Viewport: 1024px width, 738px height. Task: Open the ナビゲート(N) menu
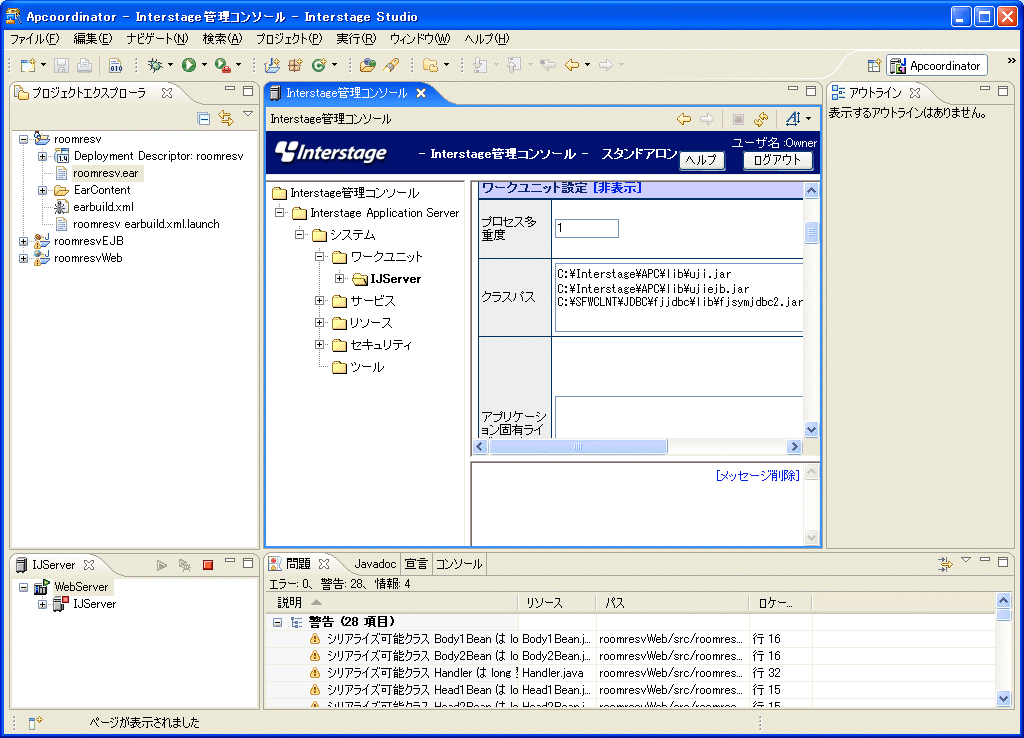[157, 39]
